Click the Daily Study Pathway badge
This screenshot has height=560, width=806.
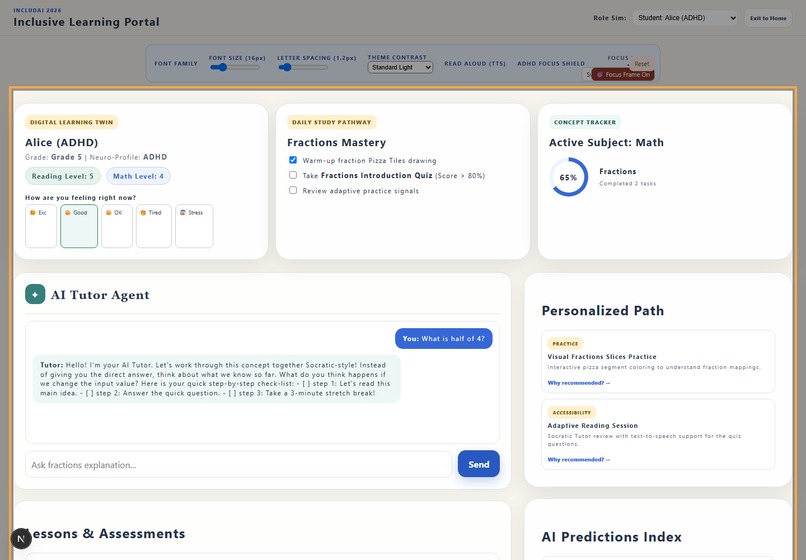click(332, 122)
